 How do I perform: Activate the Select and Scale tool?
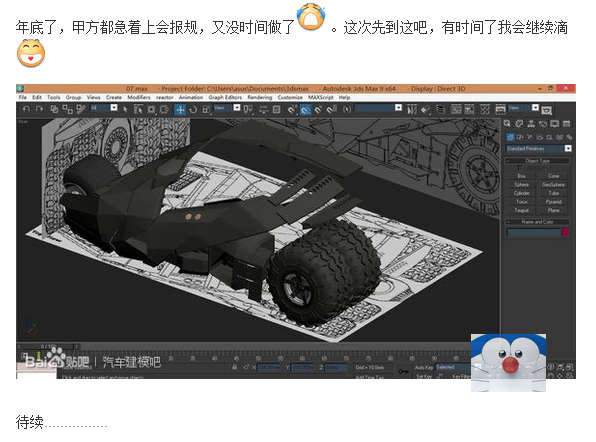[206, 109]
